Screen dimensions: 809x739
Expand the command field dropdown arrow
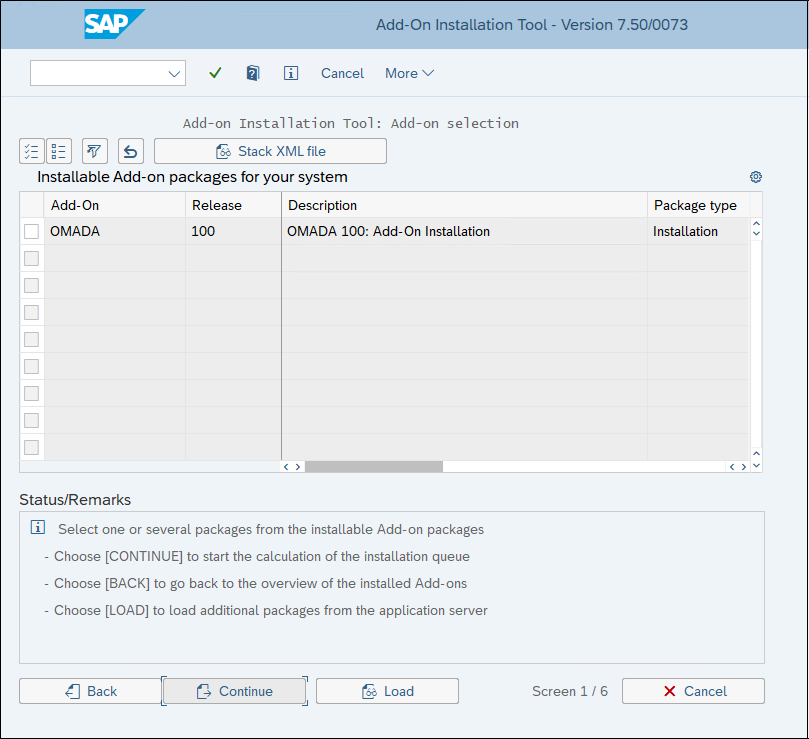[x=174, y=74]
